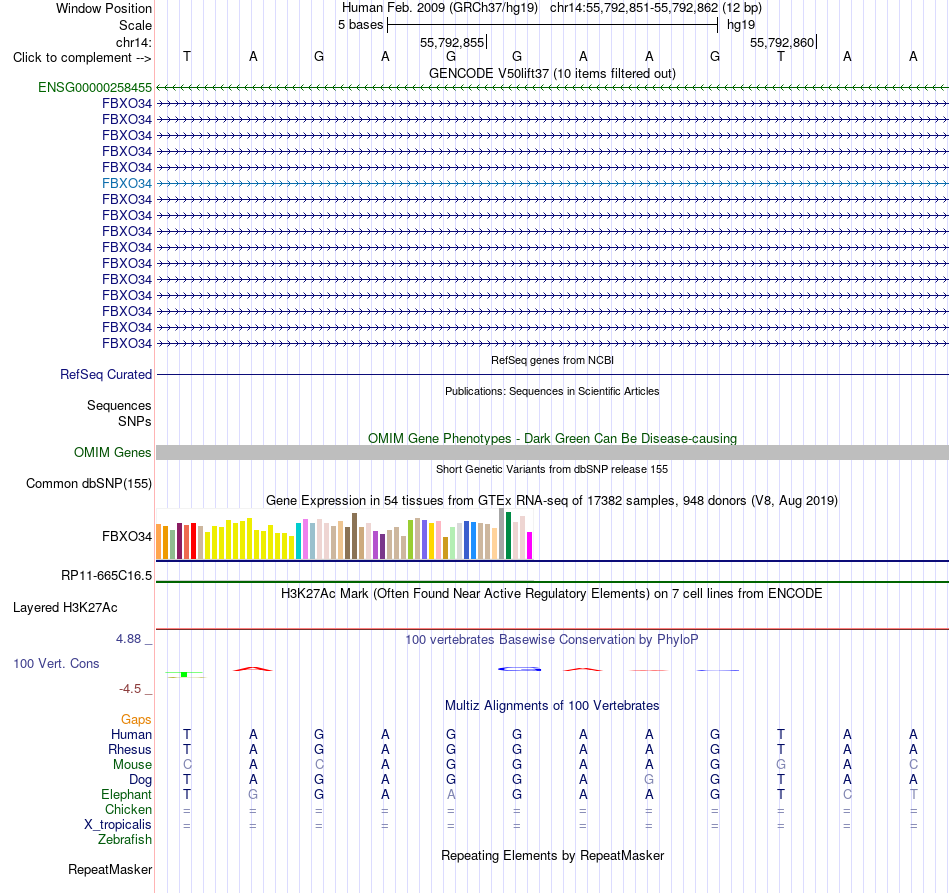The height and width of the screenshot is (893, 950).
Task: Click the gray OMIM Genes bar
Action: pyautogui.click(x=552, y=453)
